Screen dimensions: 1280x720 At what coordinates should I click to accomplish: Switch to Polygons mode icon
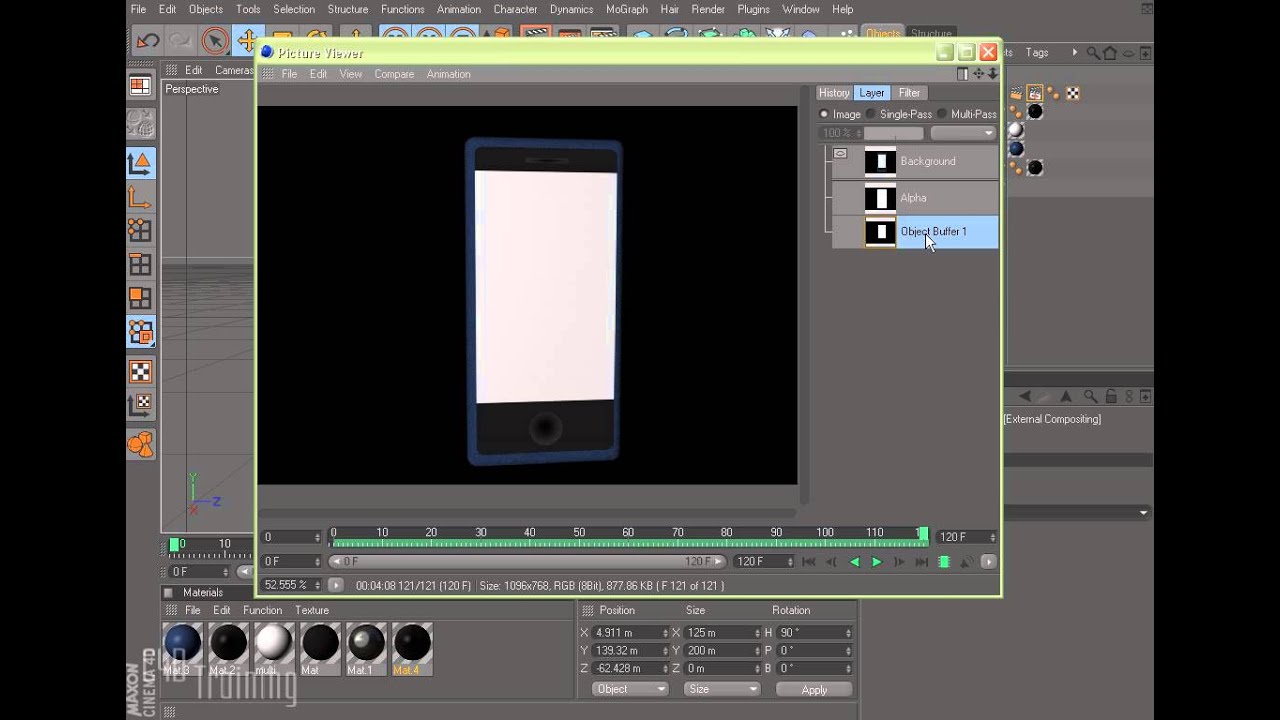pyautogui.click(x=141, y=298)
